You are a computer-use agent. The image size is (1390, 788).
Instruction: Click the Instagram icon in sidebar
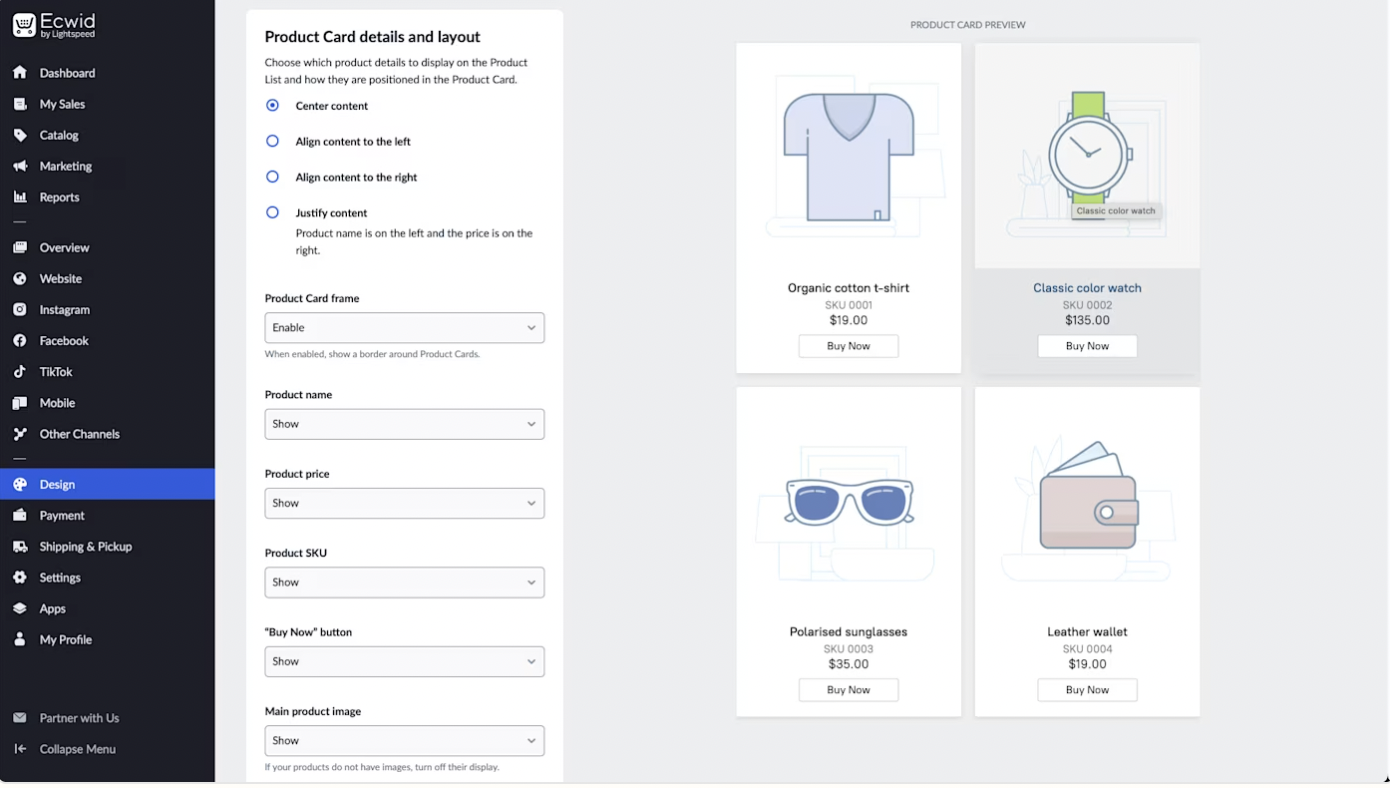pyautogui.click(x=20, y=310)
